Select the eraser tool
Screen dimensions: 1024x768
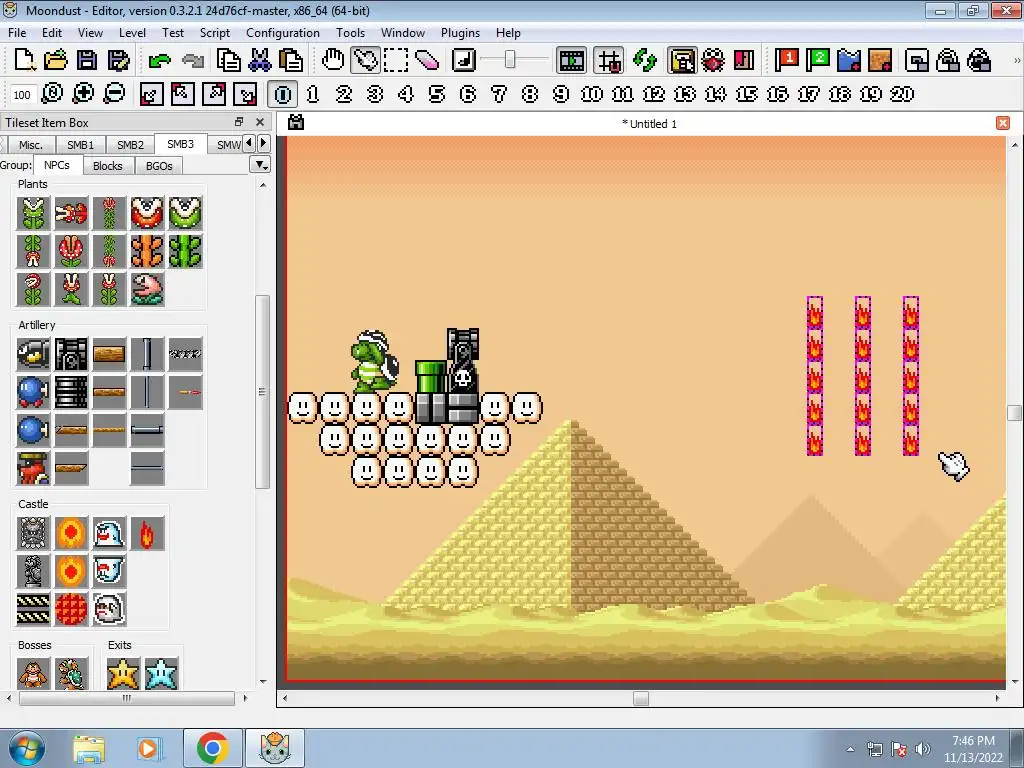point(426,60)
